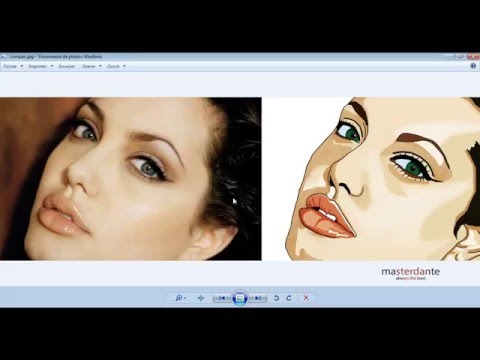The image size is (480, 360).
Task: Click the photo viewer title bar icon
Action: click(x=3, y=57)
